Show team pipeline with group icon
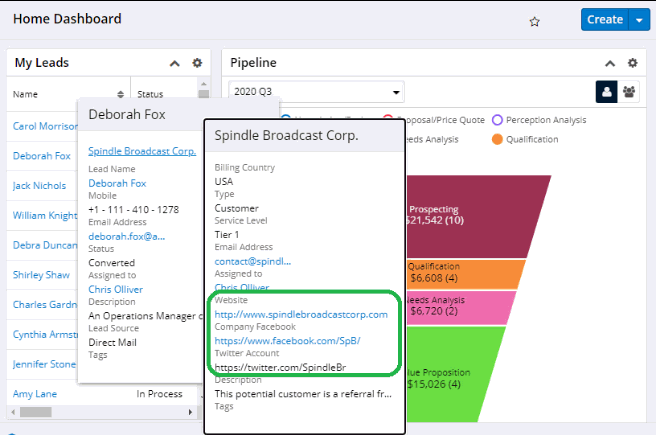The height and width of the screenshot is (435, 656). [629, 92]
